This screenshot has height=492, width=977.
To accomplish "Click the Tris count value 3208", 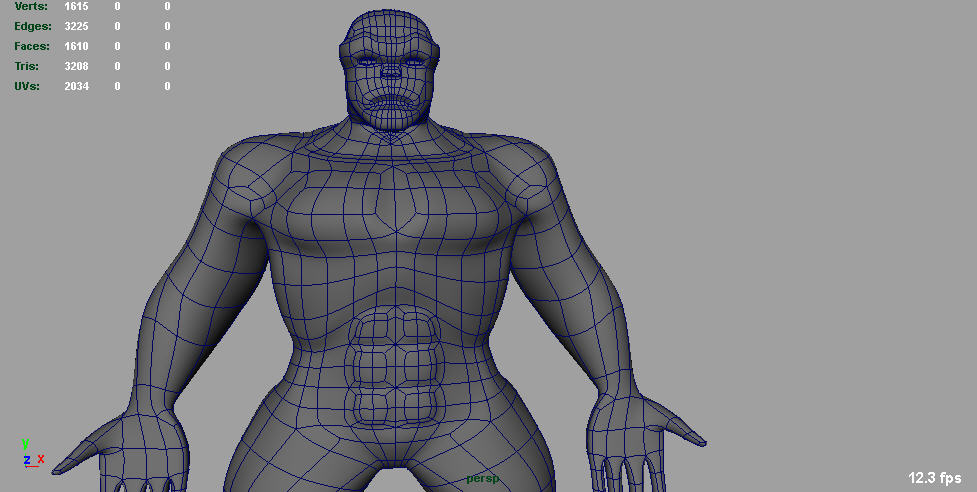I will point(76,66).
